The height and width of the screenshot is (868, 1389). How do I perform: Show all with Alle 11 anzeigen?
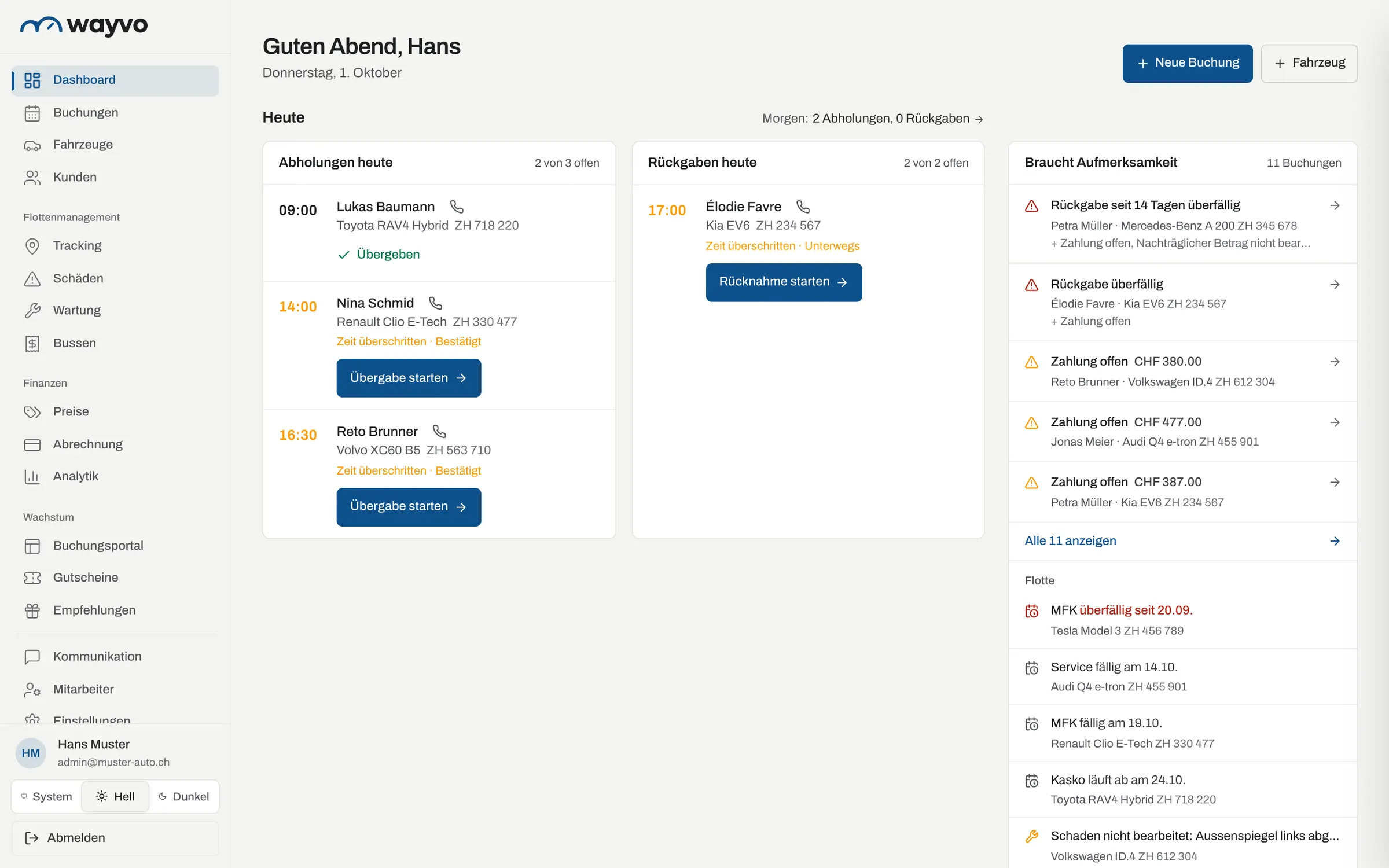point(1182,541)
